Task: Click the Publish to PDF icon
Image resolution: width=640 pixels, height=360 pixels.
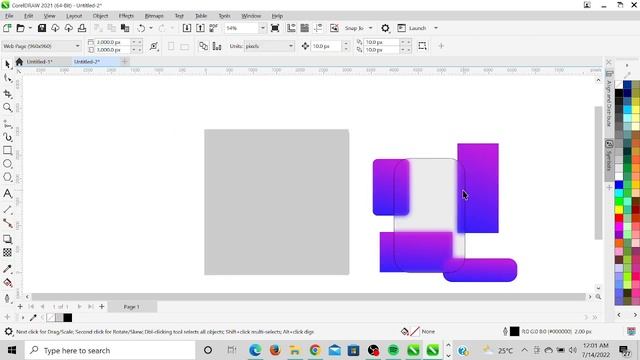Action: [213, 28]
